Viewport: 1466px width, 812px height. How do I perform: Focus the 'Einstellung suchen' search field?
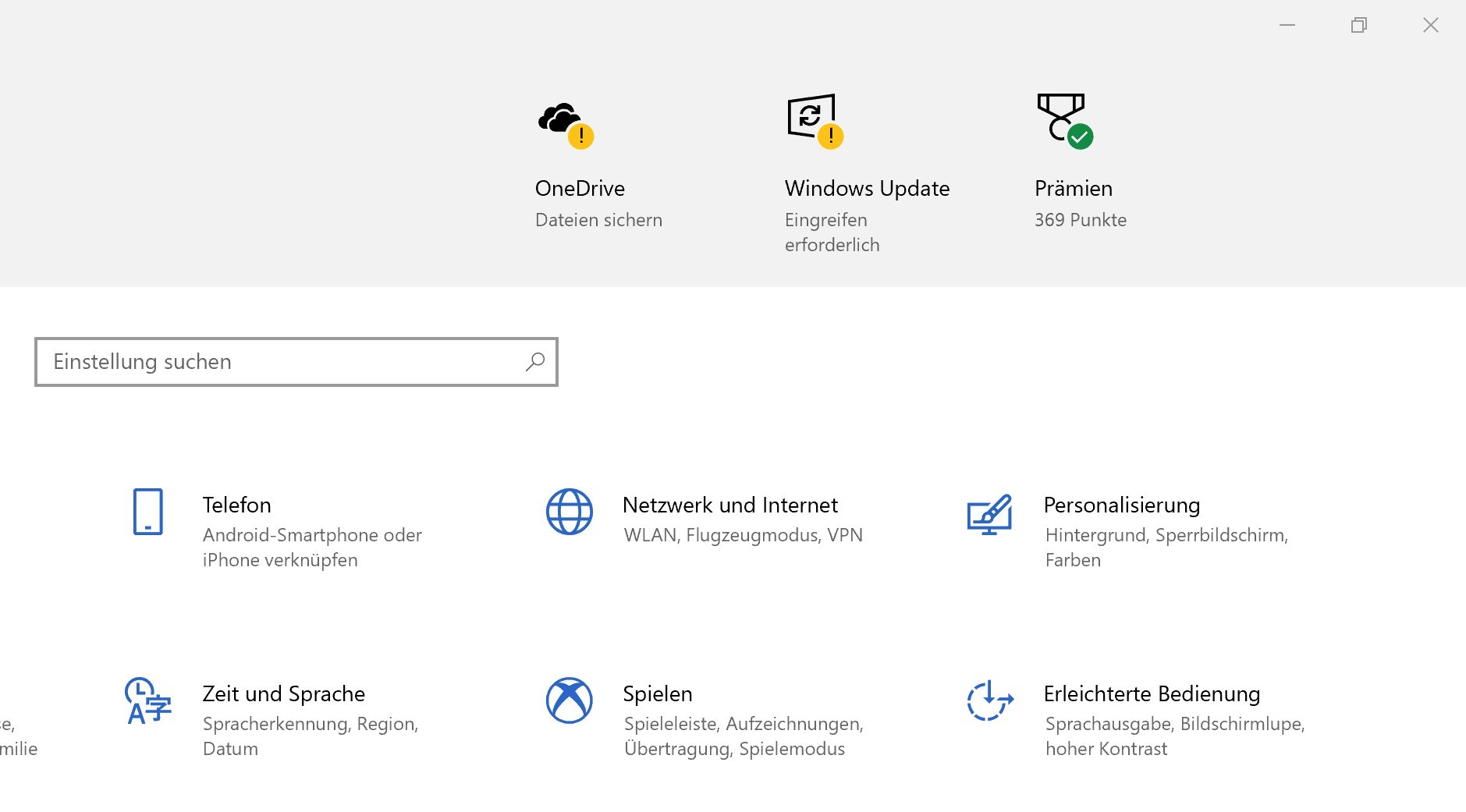click(x=296, y=362)
